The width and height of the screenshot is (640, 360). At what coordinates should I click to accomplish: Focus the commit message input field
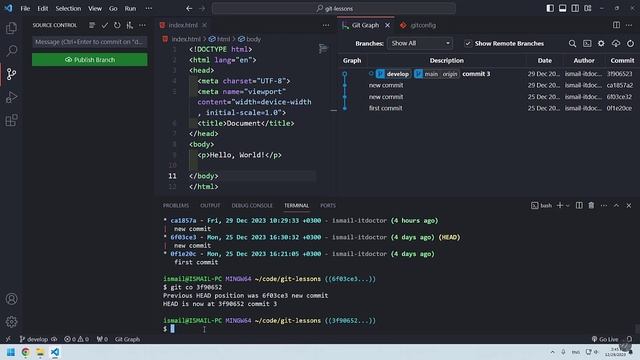click(x=90, y=42)
